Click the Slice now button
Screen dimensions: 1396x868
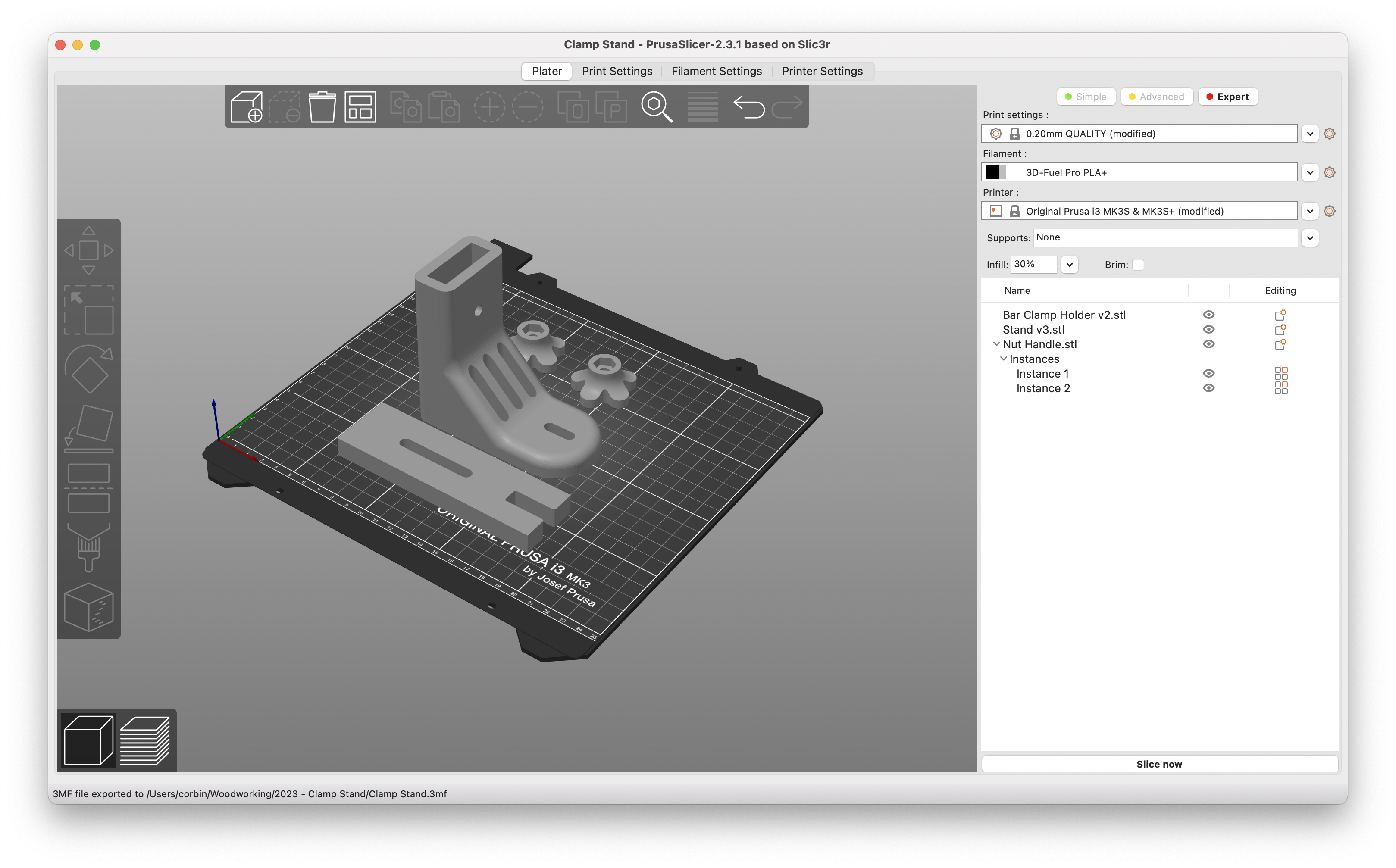click(1159, 764)
